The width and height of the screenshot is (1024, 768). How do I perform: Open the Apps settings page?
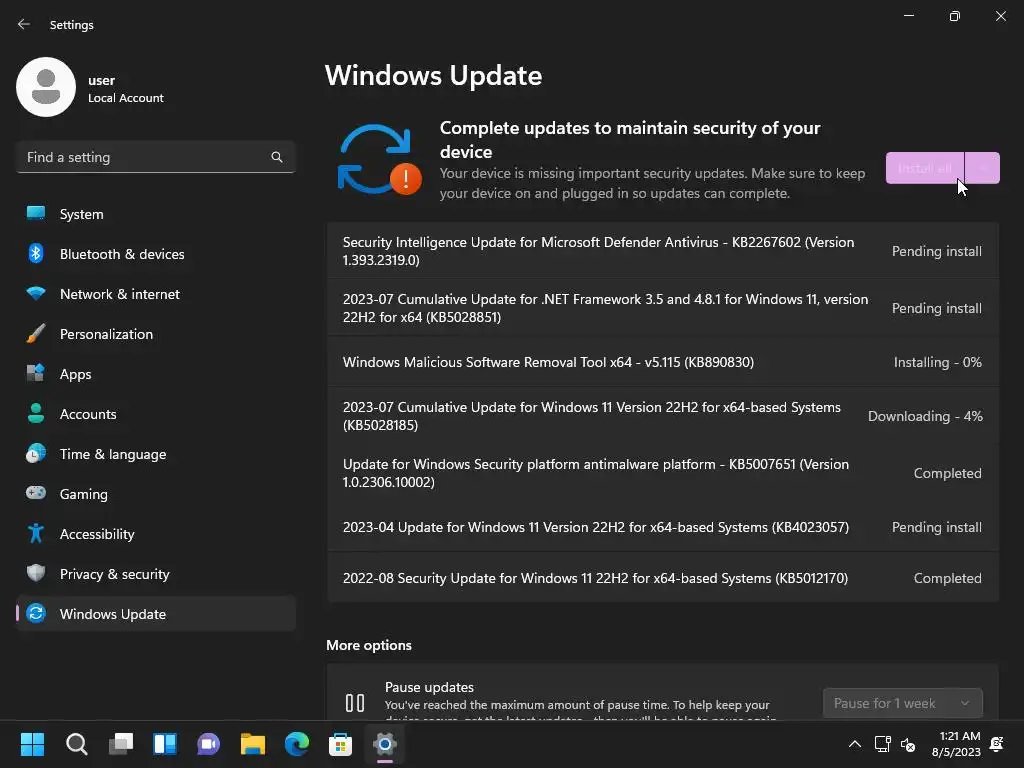click(x=155, y=374)
